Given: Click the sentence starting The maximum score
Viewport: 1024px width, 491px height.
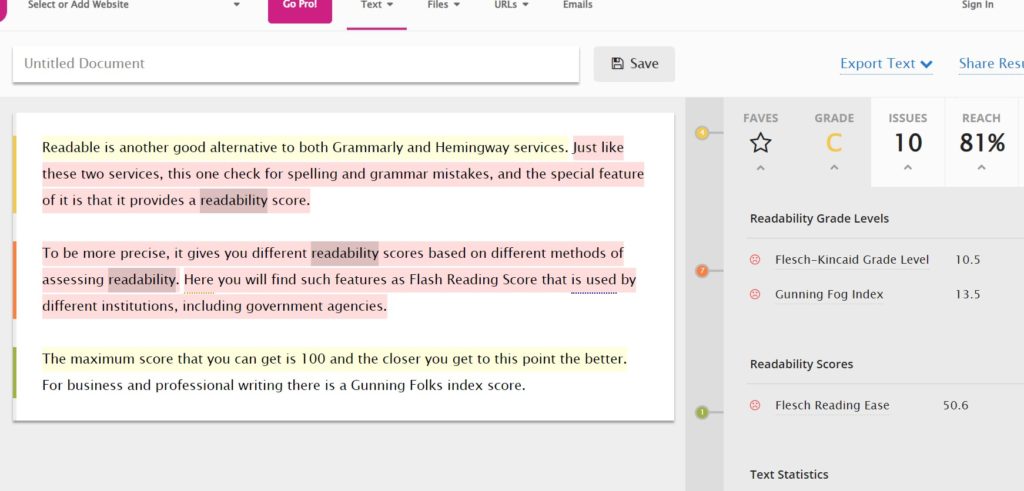Looking at the screenshot, I should 334,359.
